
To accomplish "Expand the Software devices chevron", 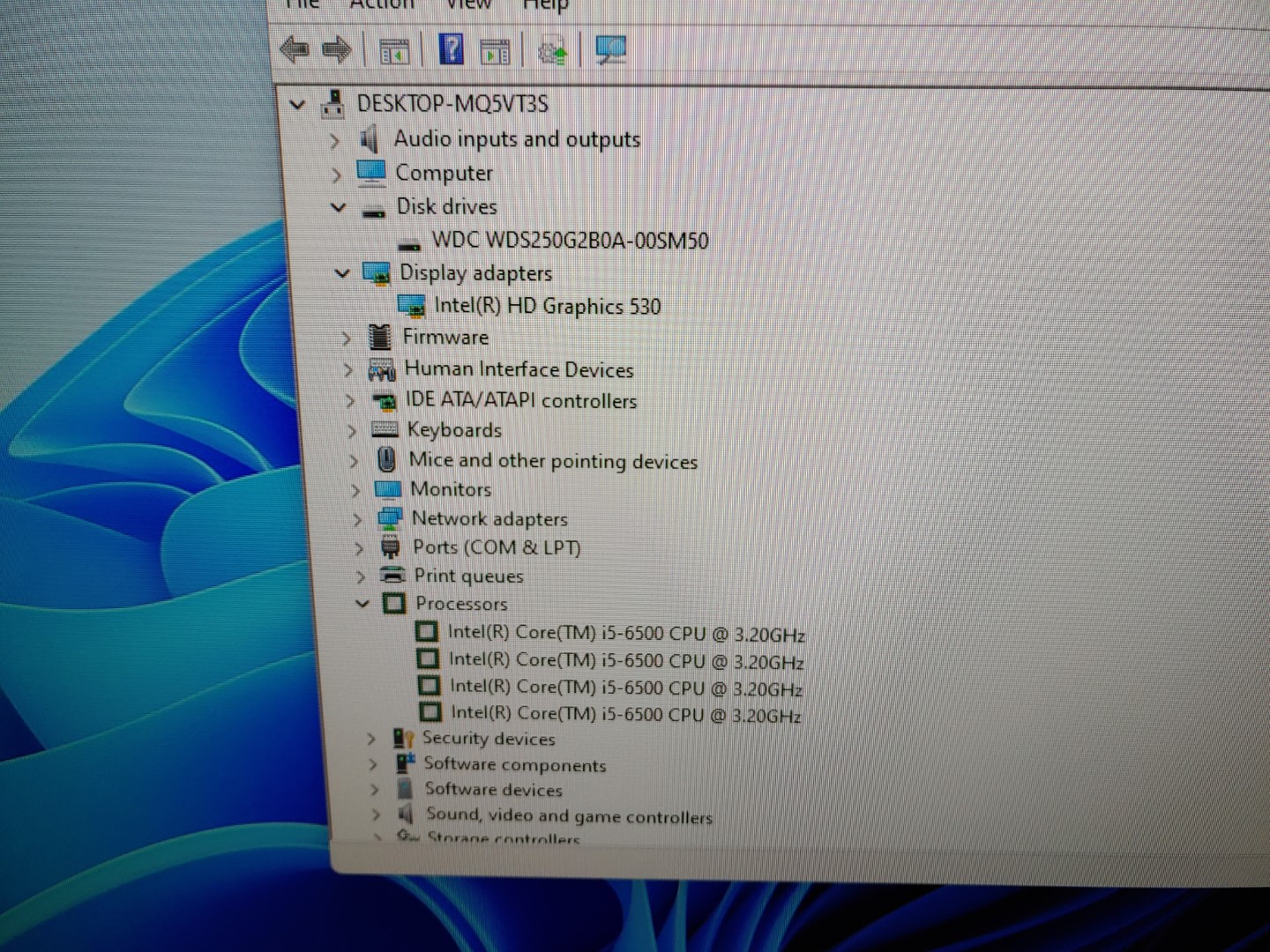I will click(x=375, y=790).
